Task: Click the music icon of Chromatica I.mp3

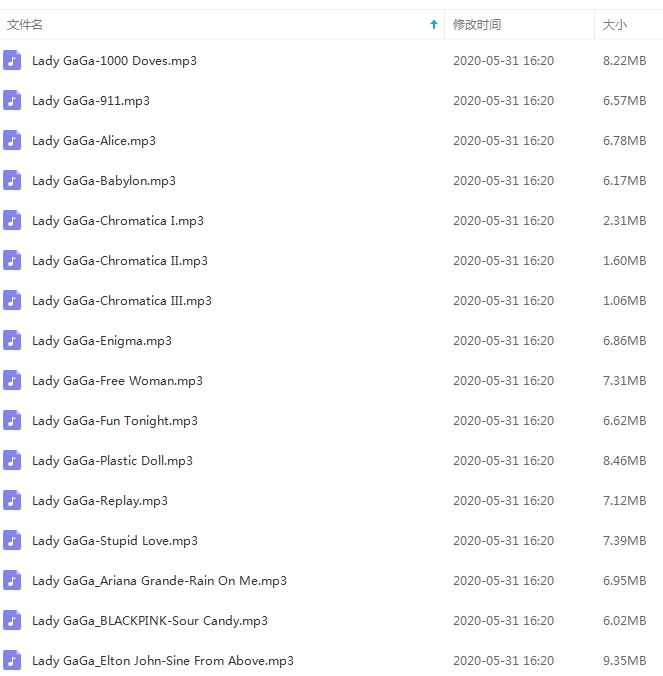Action: [x=12, y=220]
